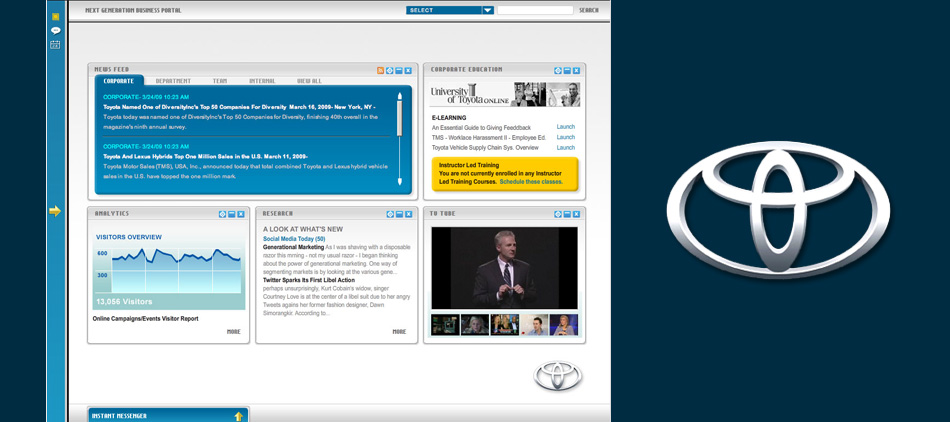This screenshot has width=950, height=422.
Task: Open the calendar icon in left sidebar
Action: coord(55,44)
